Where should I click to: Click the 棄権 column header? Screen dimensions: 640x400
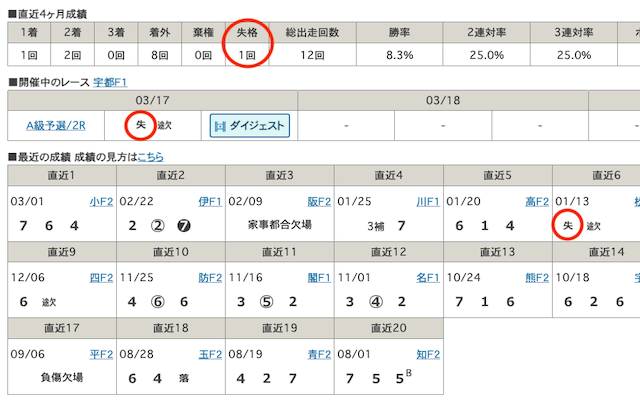click(203, 32)
